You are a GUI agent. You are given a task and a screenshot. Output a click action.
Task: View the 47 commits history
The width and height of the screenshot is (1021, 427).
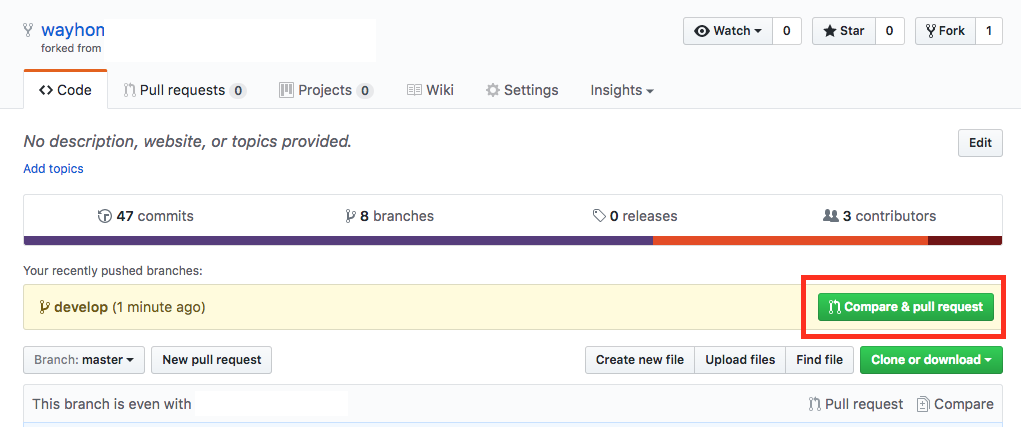click(145, 216)
